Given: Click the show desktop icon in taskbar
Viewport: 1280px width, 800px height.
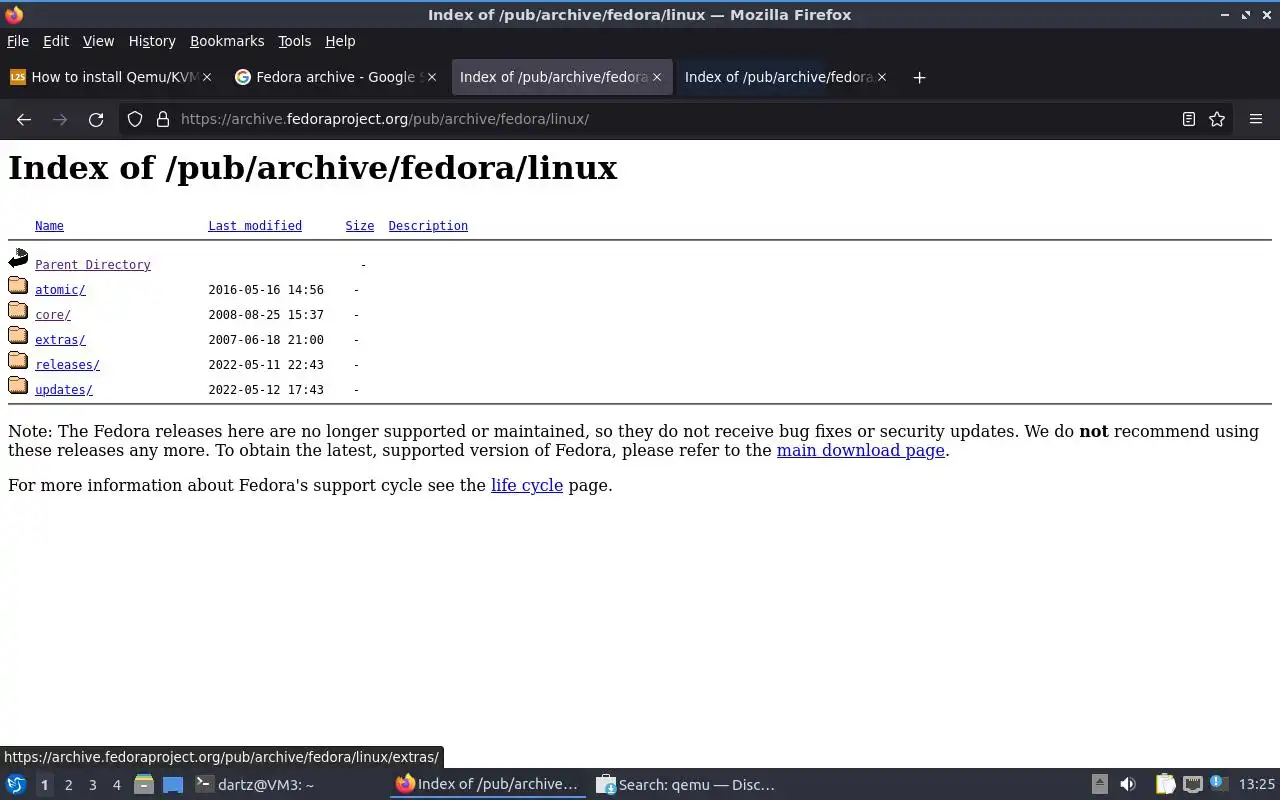Looking at the screenshot, I should click(x=173, y=785).
